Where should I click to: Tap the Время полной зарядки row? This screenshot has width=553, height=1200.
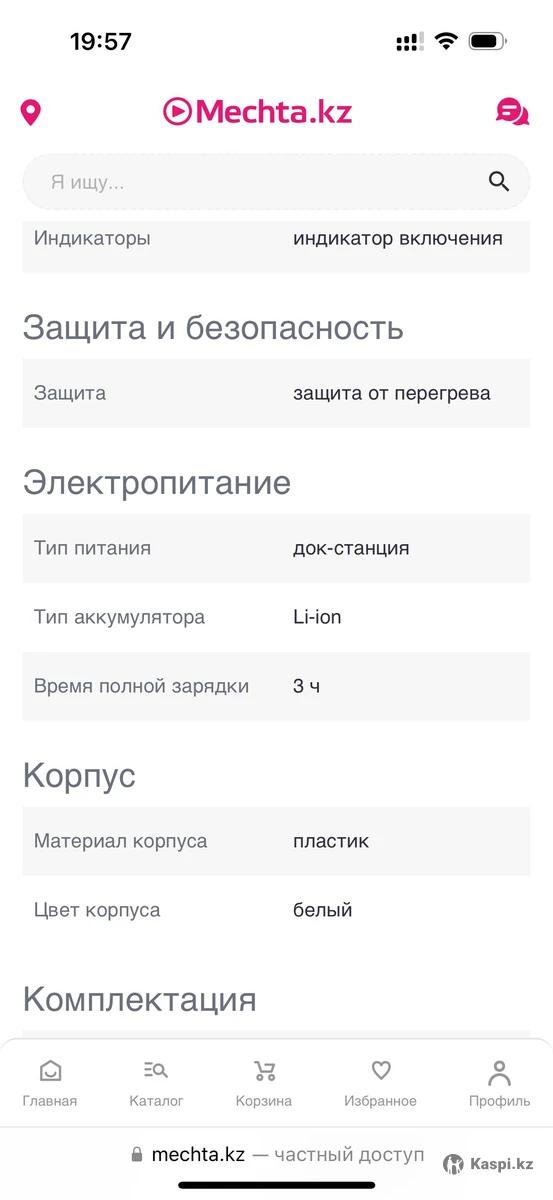point(276,686)
